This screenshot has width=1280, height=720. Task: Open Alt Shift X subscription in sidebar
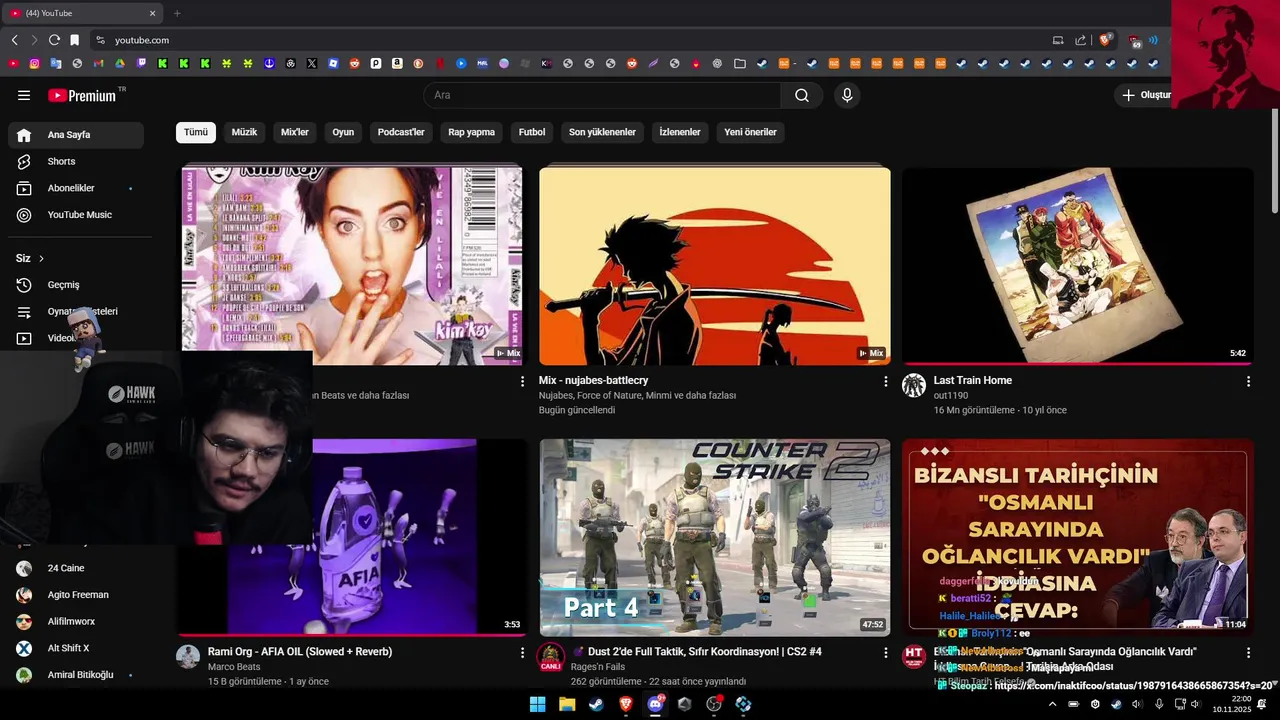76,648
